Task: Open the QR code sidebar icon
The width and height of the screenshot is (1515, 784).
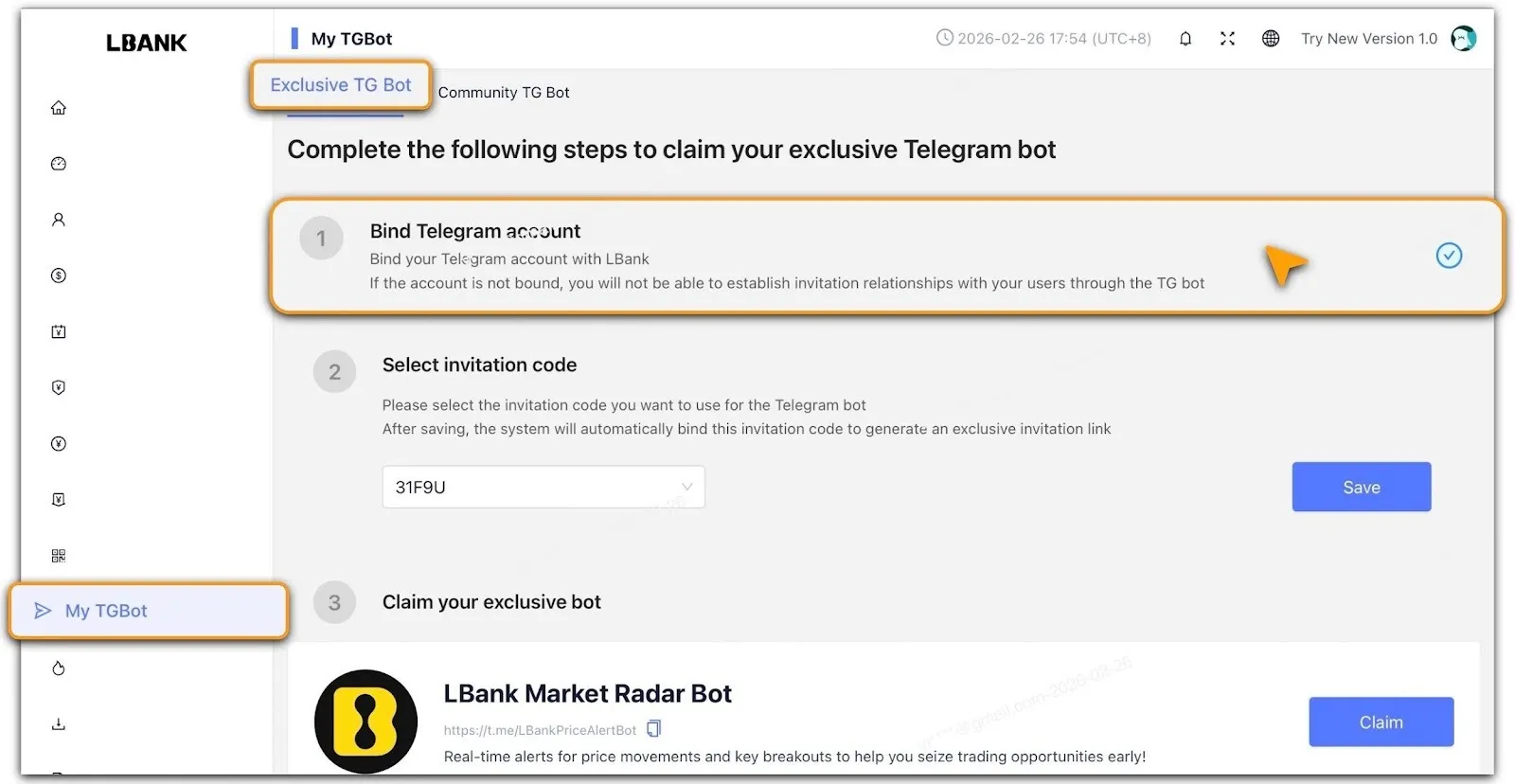Action: [x=59, y=556]
